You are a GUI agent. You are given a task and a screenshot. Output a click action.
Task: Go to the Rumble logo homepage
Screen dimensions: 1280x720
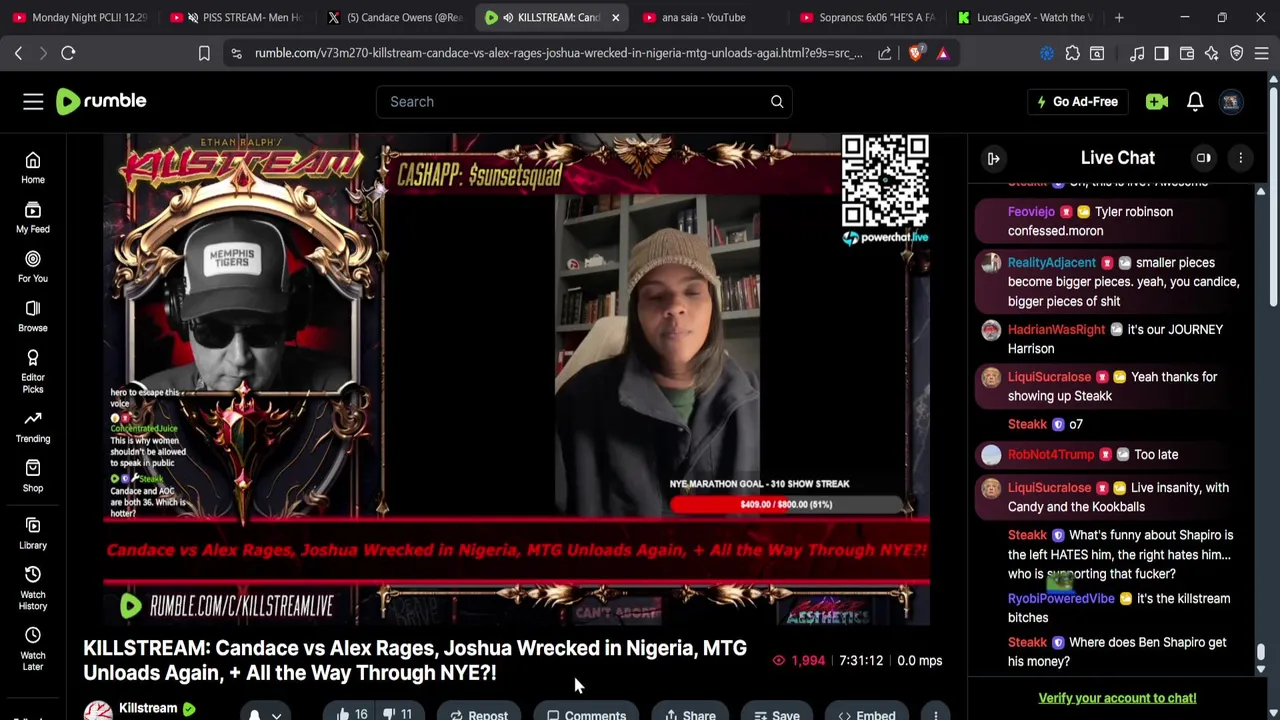click(101, 101)
